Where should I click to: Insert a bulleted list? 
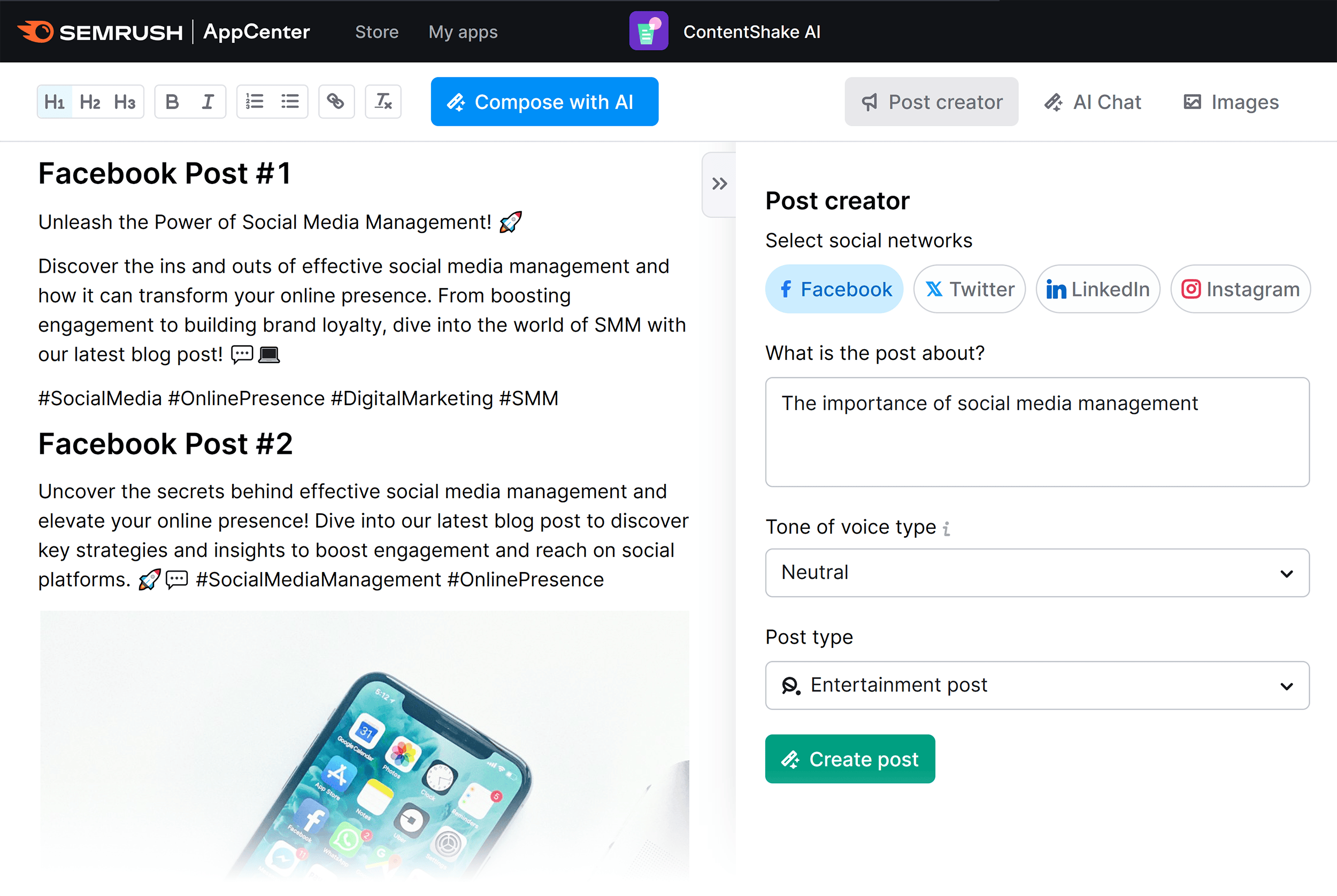(290, 102)
